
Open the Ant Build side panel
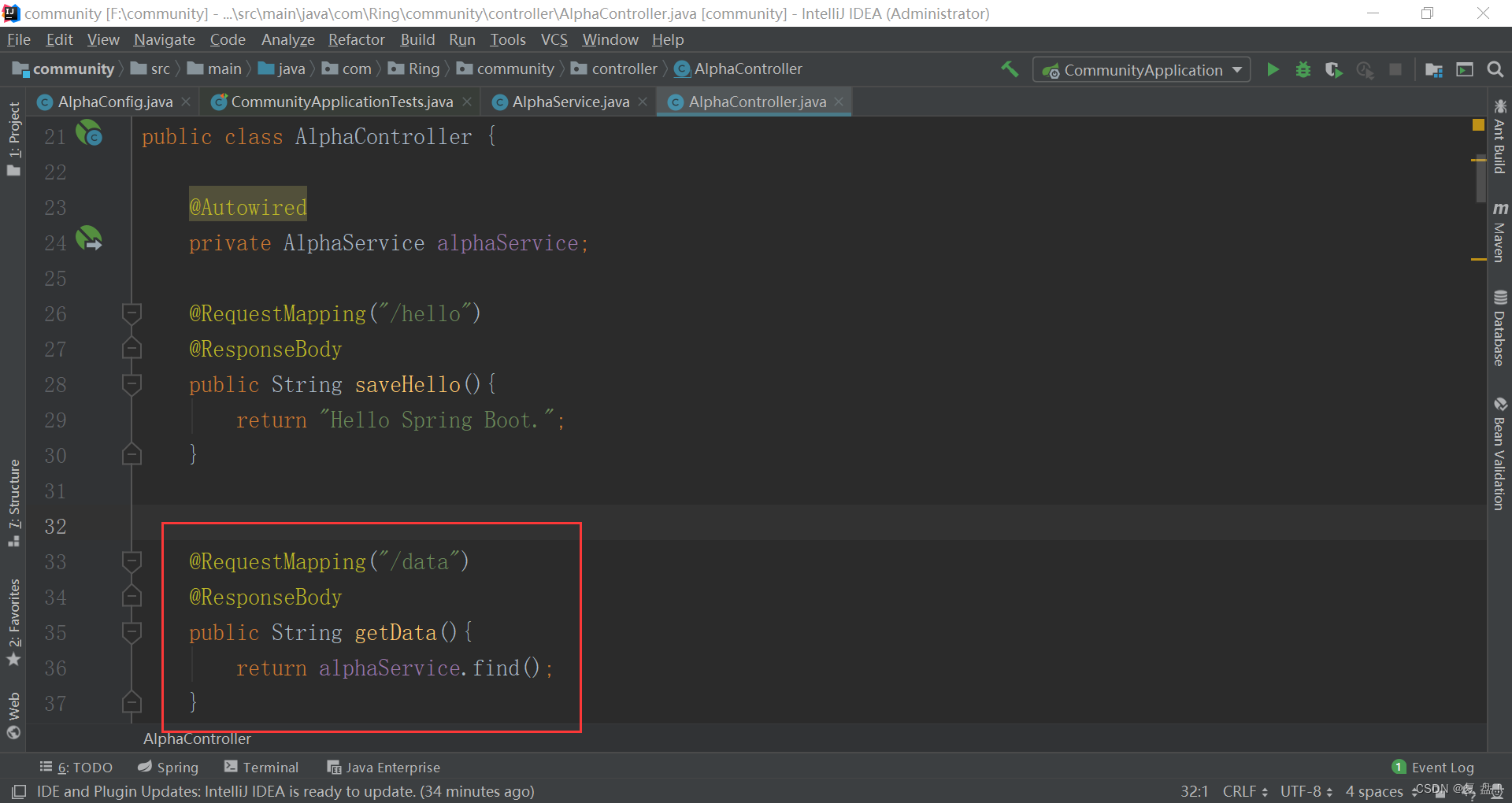[1499, 136]
